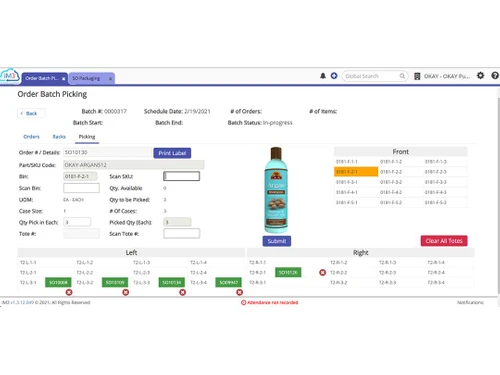500x375 pixels.
Task: Open the Racks sub-tab
Action: (59, 137)
